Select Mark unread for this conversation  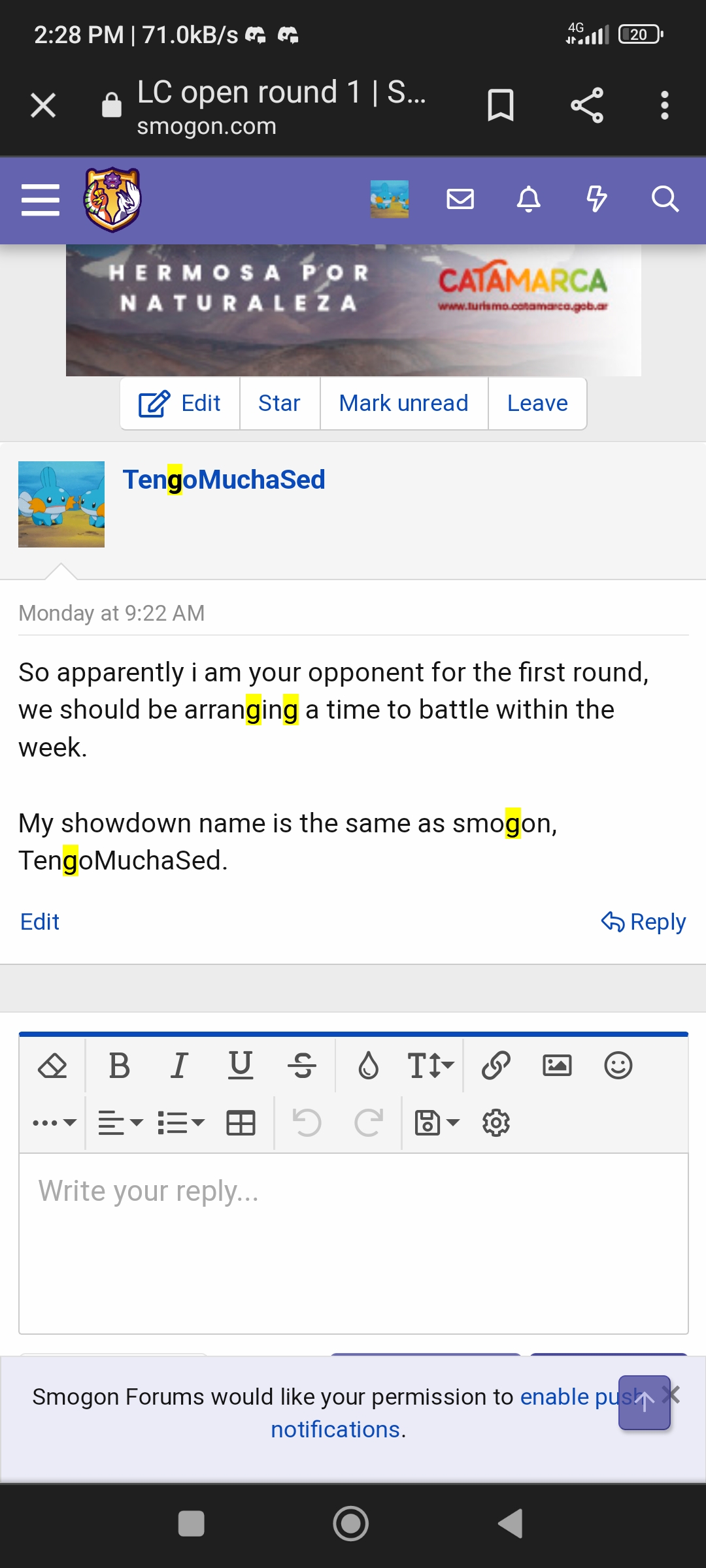pos(403,403)
